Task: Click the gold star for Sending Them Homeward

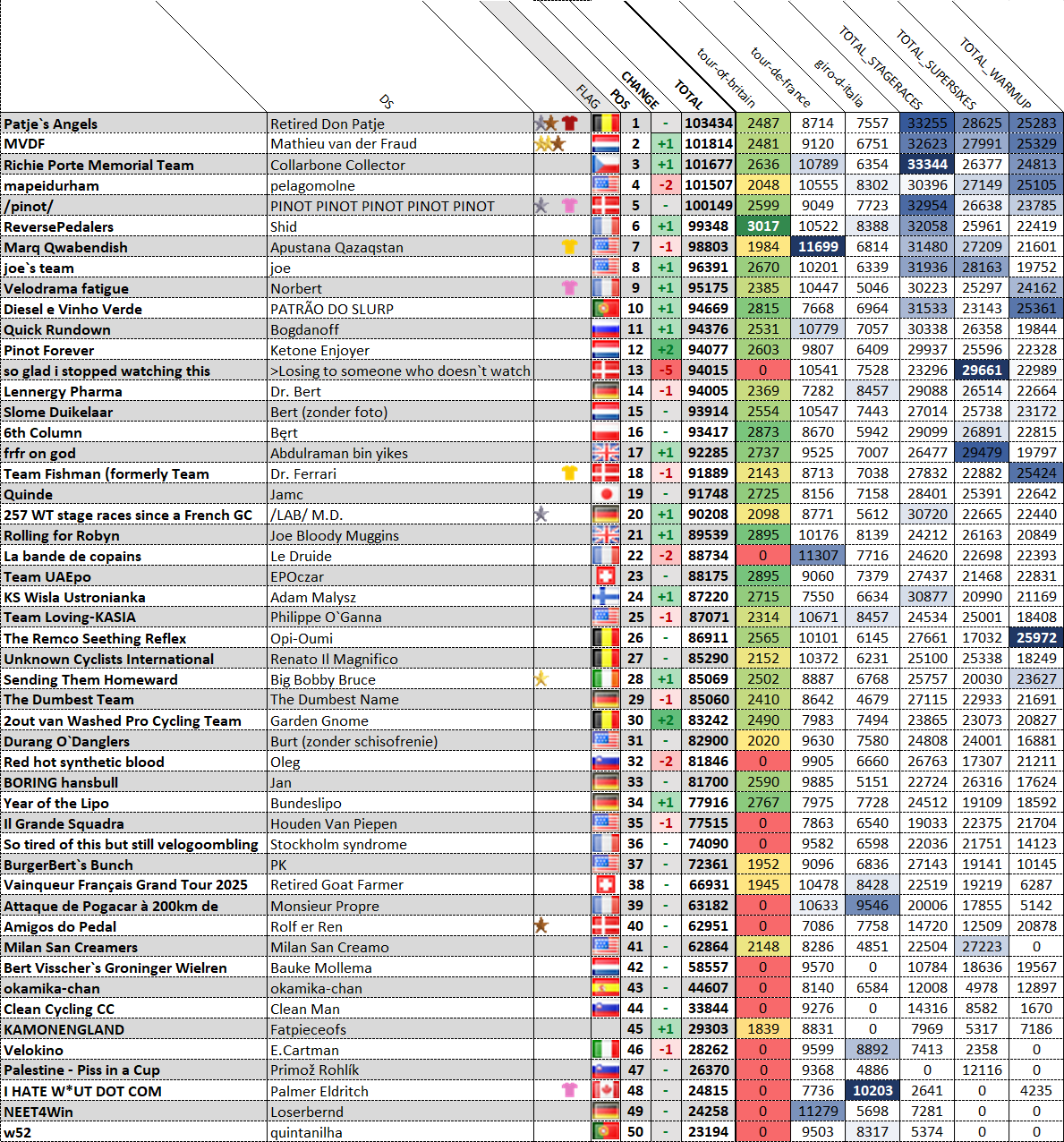Action: (x=541, y=679)
